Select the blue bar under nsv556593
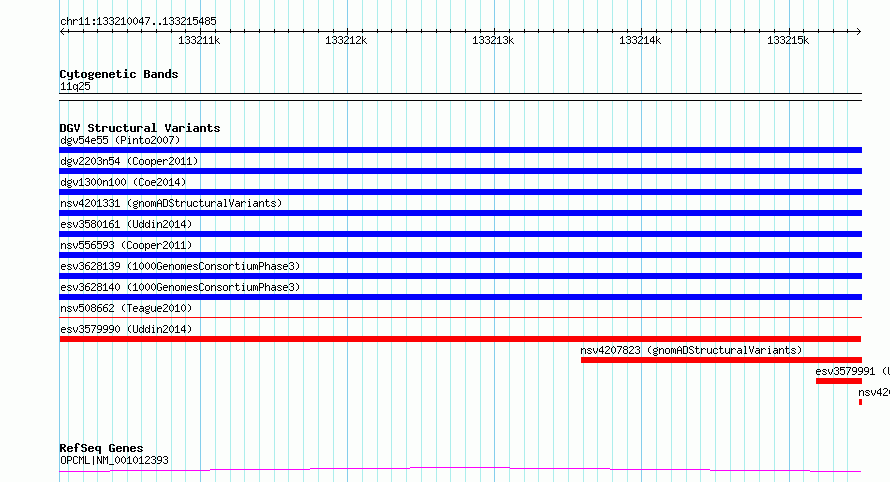 click(x=460, y=255)
